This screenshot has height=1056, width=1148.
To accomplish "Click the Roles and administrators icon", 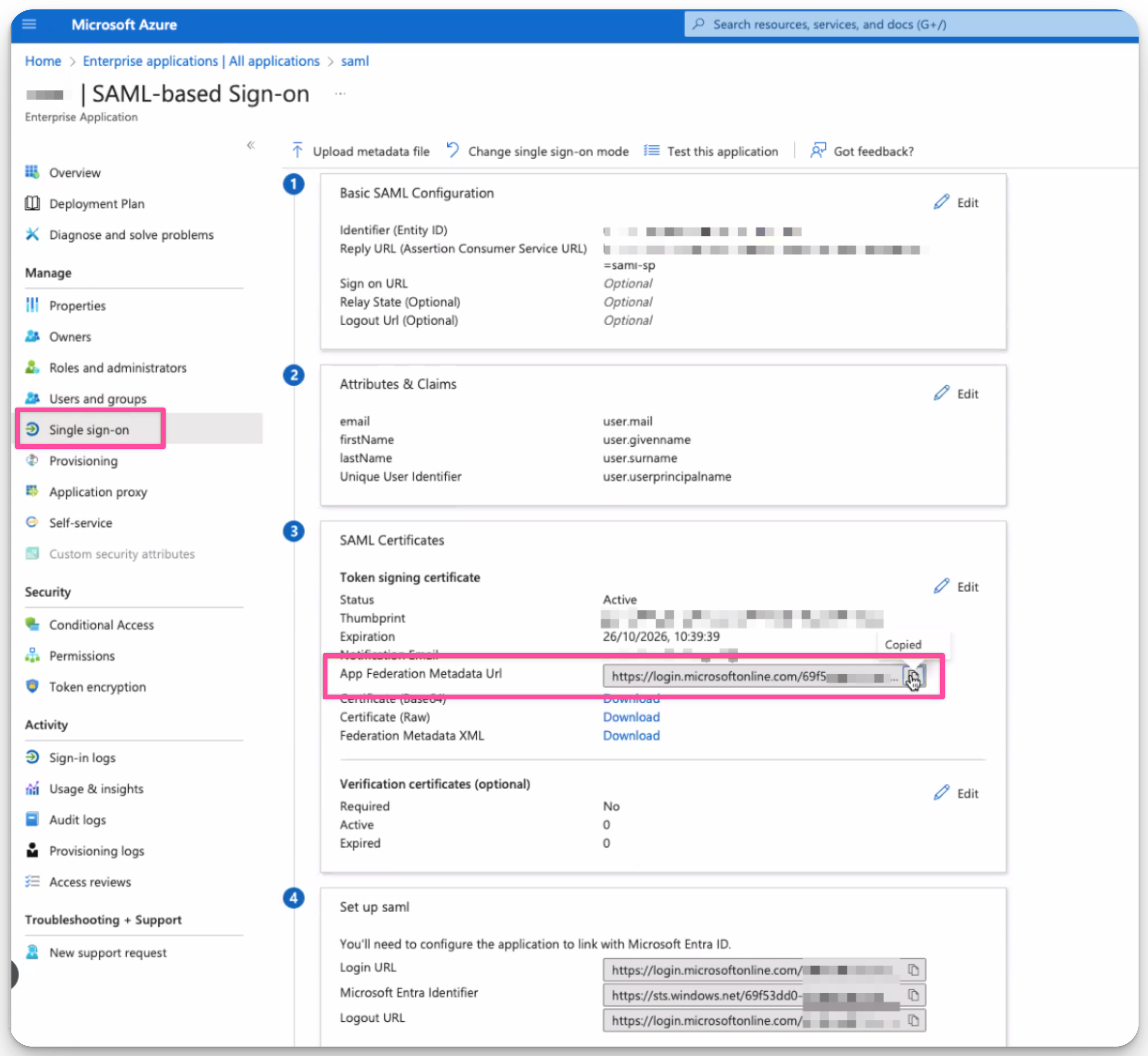I will (x=32, y=367).
